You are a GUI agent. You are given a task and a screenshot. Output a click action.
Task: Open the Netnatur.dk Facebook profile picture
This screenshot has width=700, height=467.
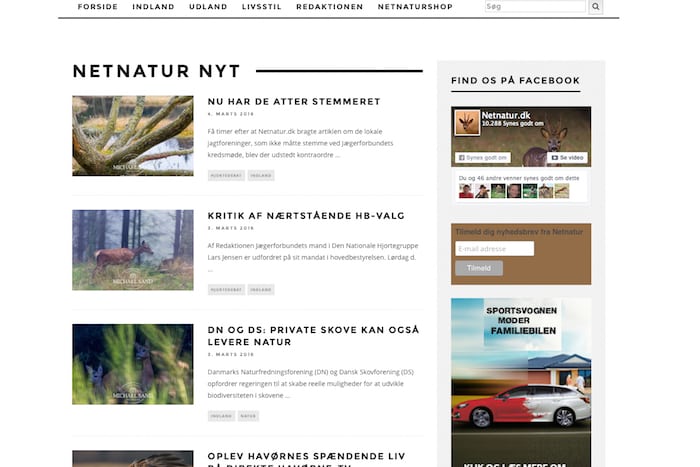(467, 122)
